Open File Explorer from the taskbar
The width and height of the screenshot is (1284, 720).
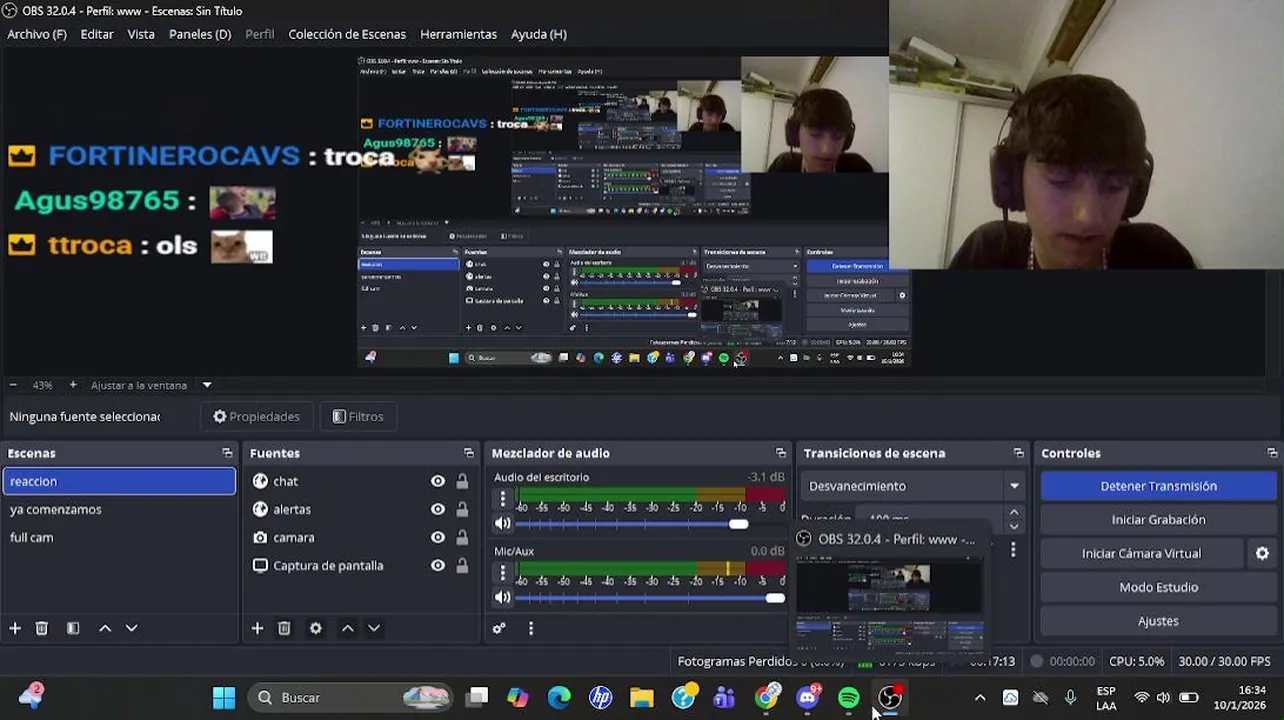pos(642,697)
